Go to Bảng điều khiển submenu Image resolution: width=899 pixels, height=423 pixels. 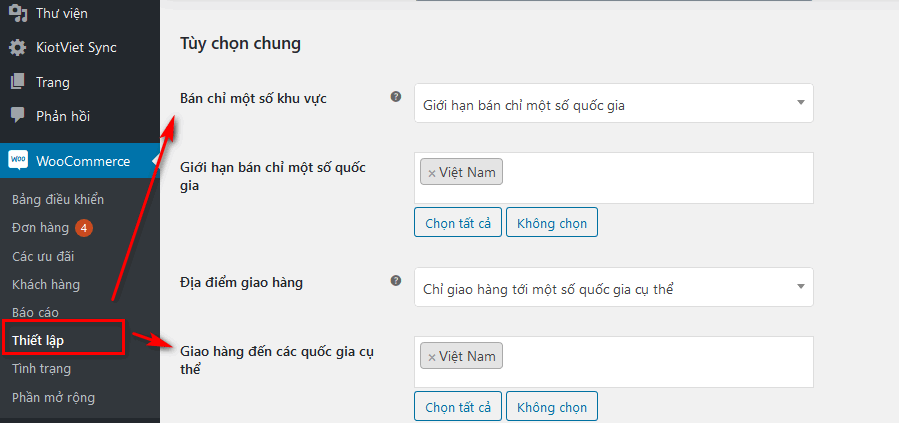click(57, 199)
